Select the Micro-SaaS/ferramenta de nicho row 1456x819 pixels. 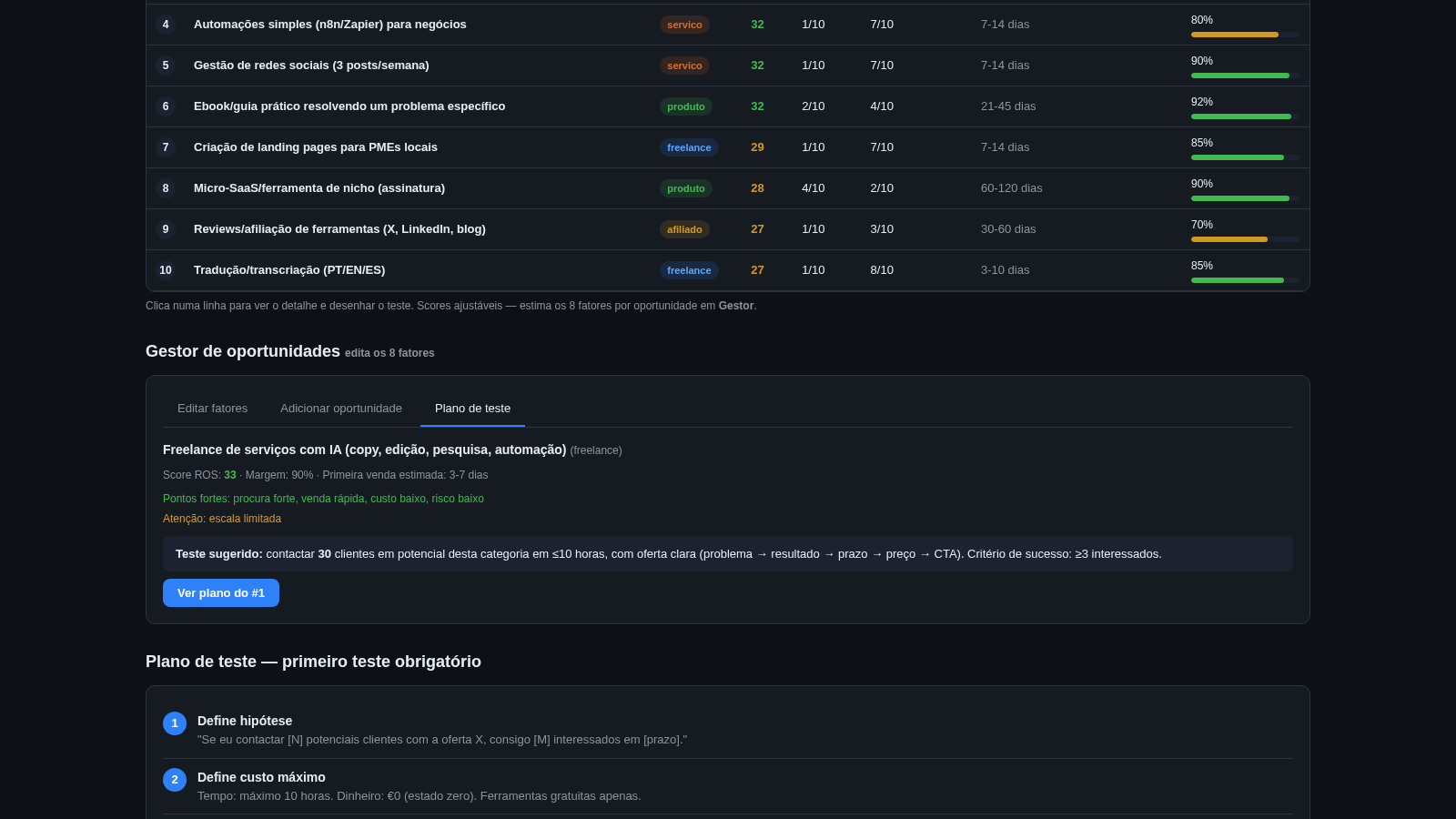click(x=728, y=188)
